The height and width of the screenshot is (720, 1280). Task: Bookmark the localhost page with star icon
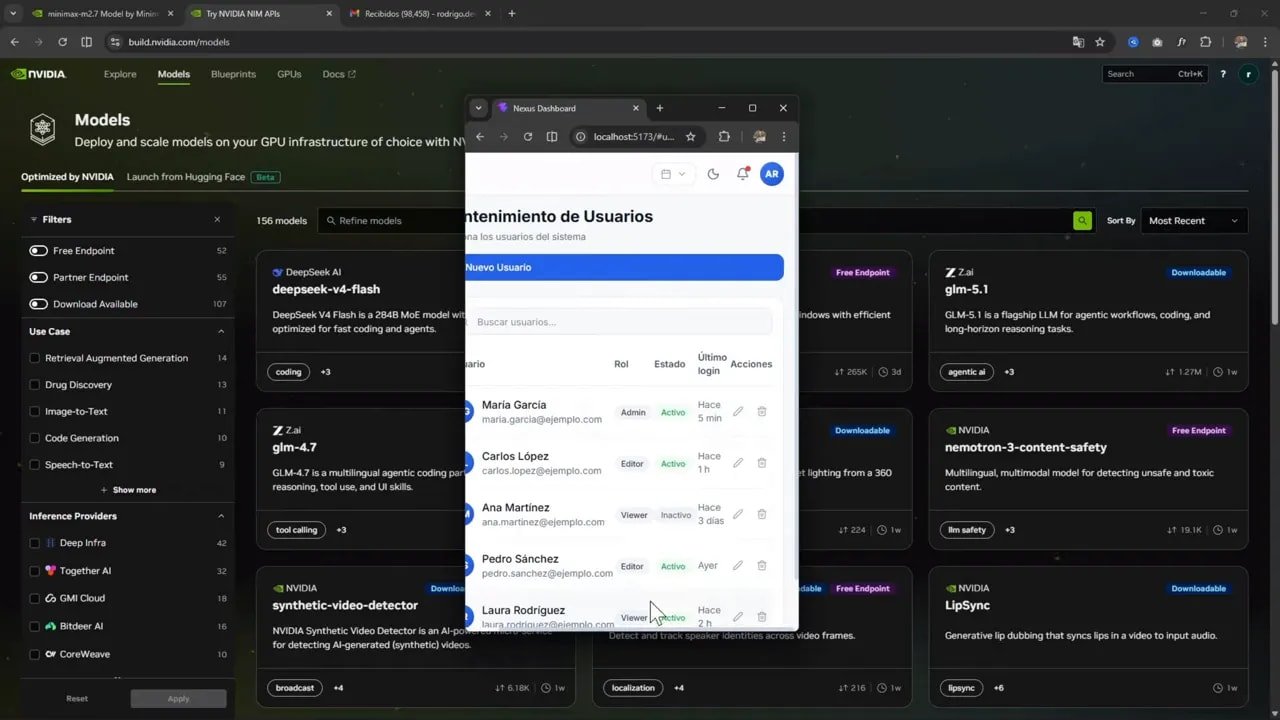(x=690, y=137)
